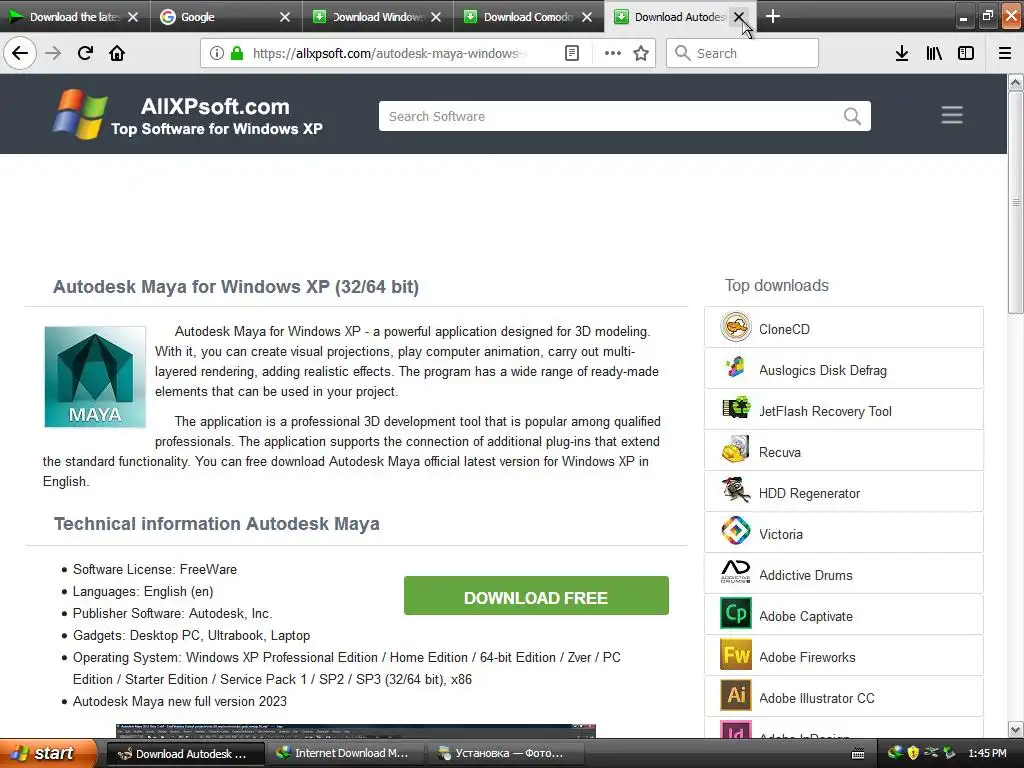Click the scrollbar down arrow
This screenshot has height=768, width=1024.
click(x=1016, y=729)
